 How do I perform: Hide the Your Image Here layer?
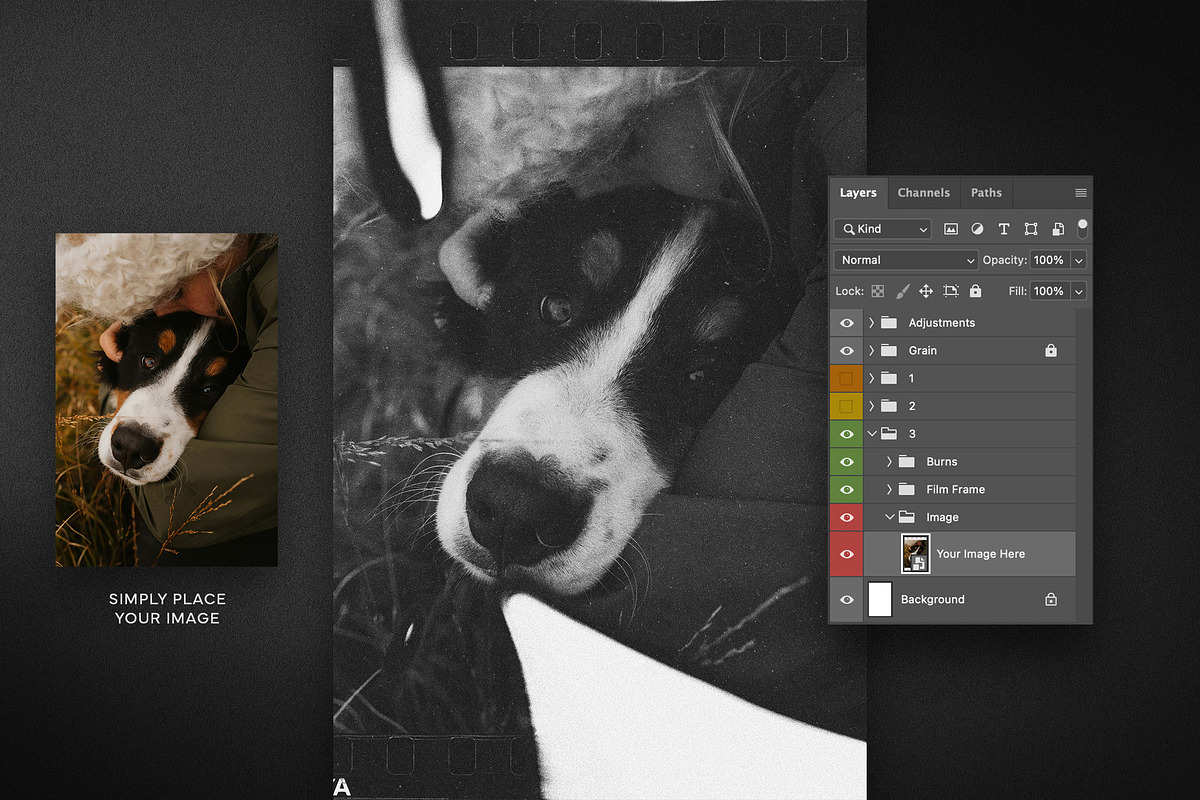847,553
